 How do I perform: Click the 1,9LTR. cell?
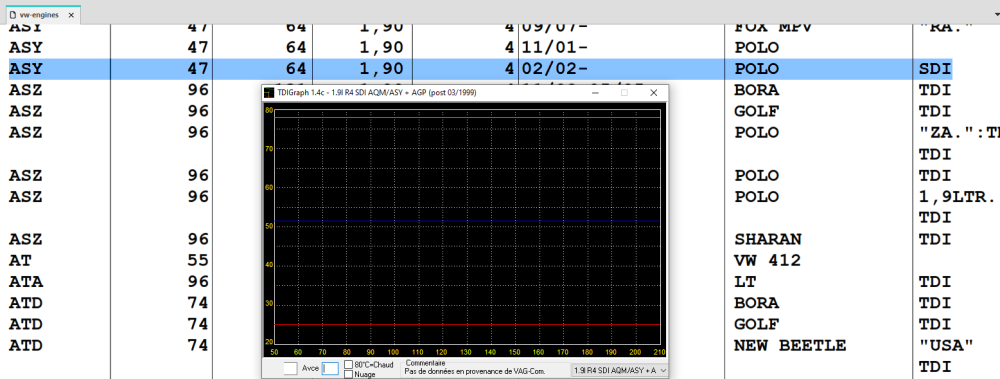(x=957, y=197)
